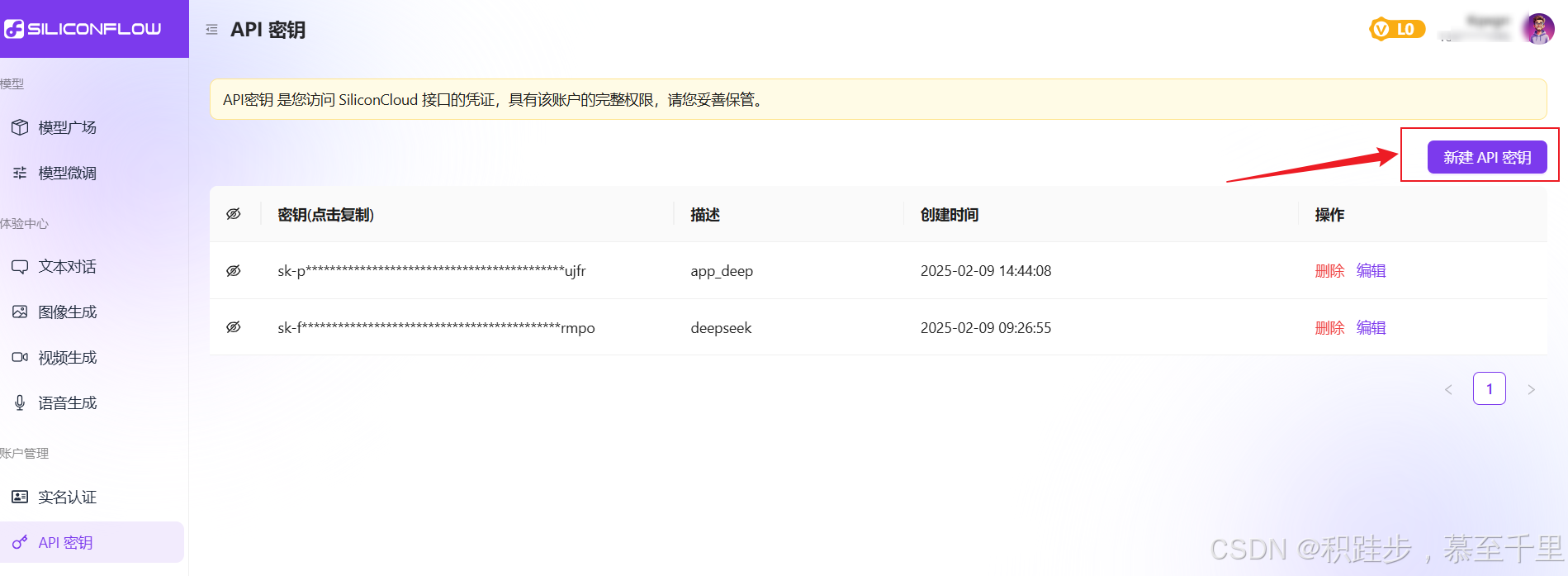
Task: Reveal the deepseek key with its eye icon
Action: [x=234, y=327]
